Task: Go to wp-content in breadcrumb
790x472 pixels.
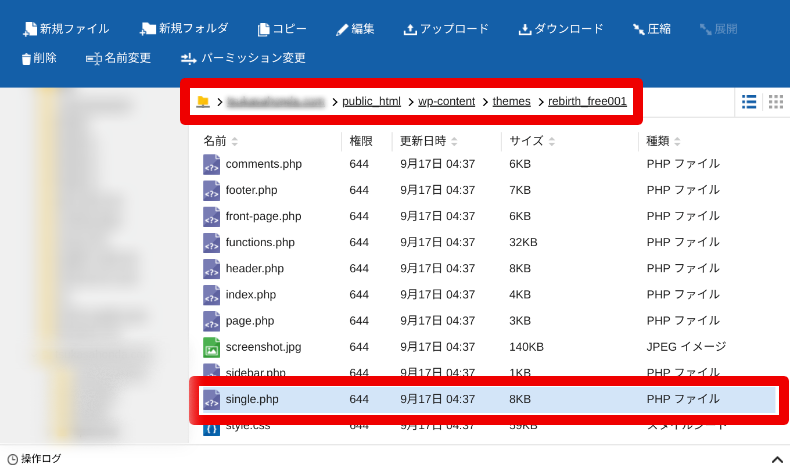Action: click(446, 101)
